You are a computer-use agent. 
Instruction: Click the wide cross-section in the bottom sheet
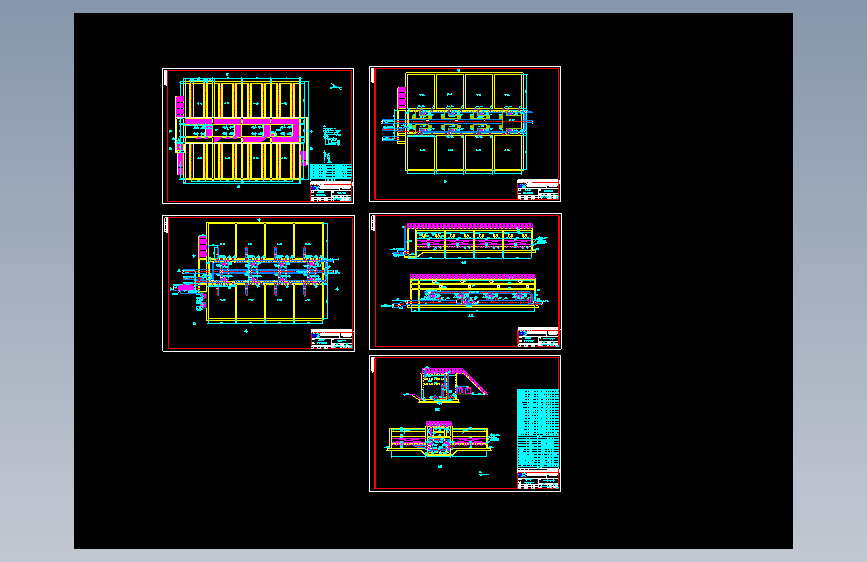point(441,440)
